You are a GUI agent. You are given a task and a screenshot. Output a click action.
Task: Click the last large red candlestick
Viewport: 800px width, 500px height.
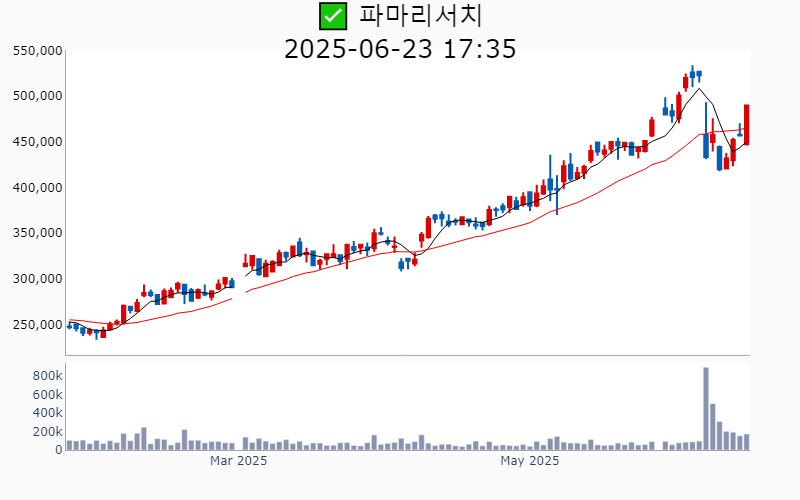coord(746,124)
